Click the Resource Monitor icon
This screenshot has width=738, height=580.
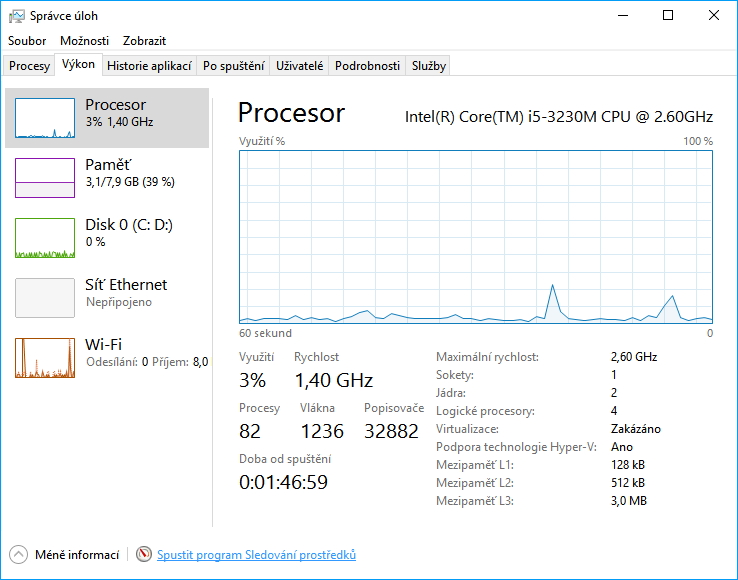(x=144, y=555)
